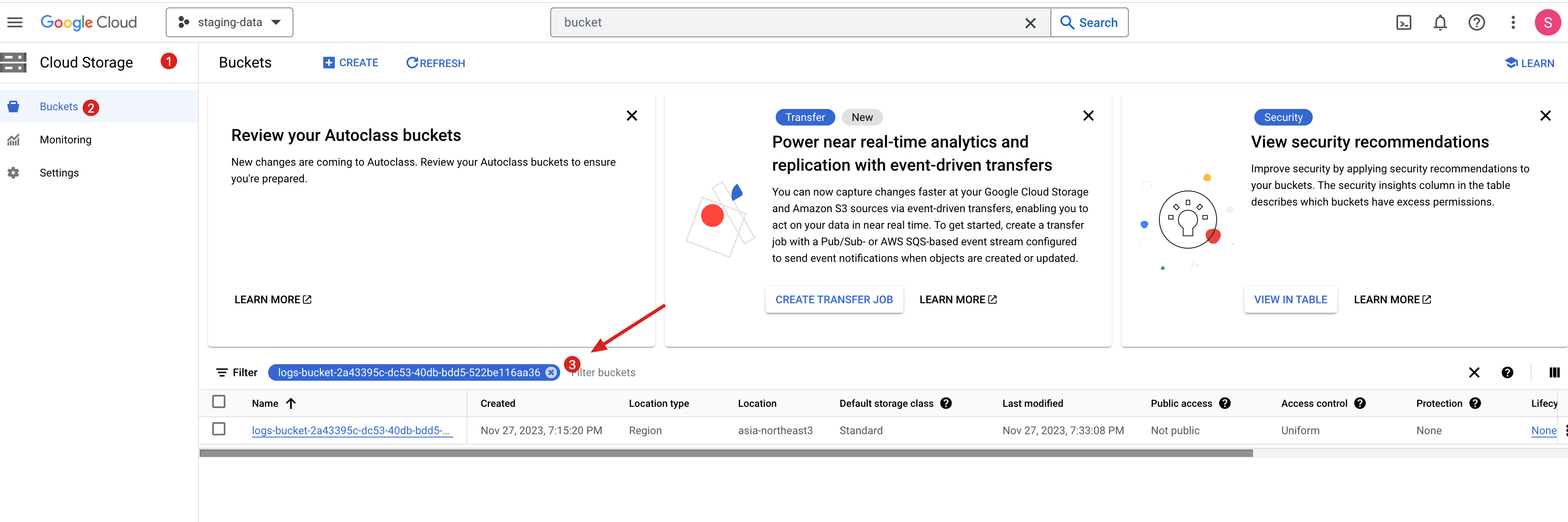Screen dimensions: 1568x522
Task: Clear all filters with the X icon
Action: 1474,372
